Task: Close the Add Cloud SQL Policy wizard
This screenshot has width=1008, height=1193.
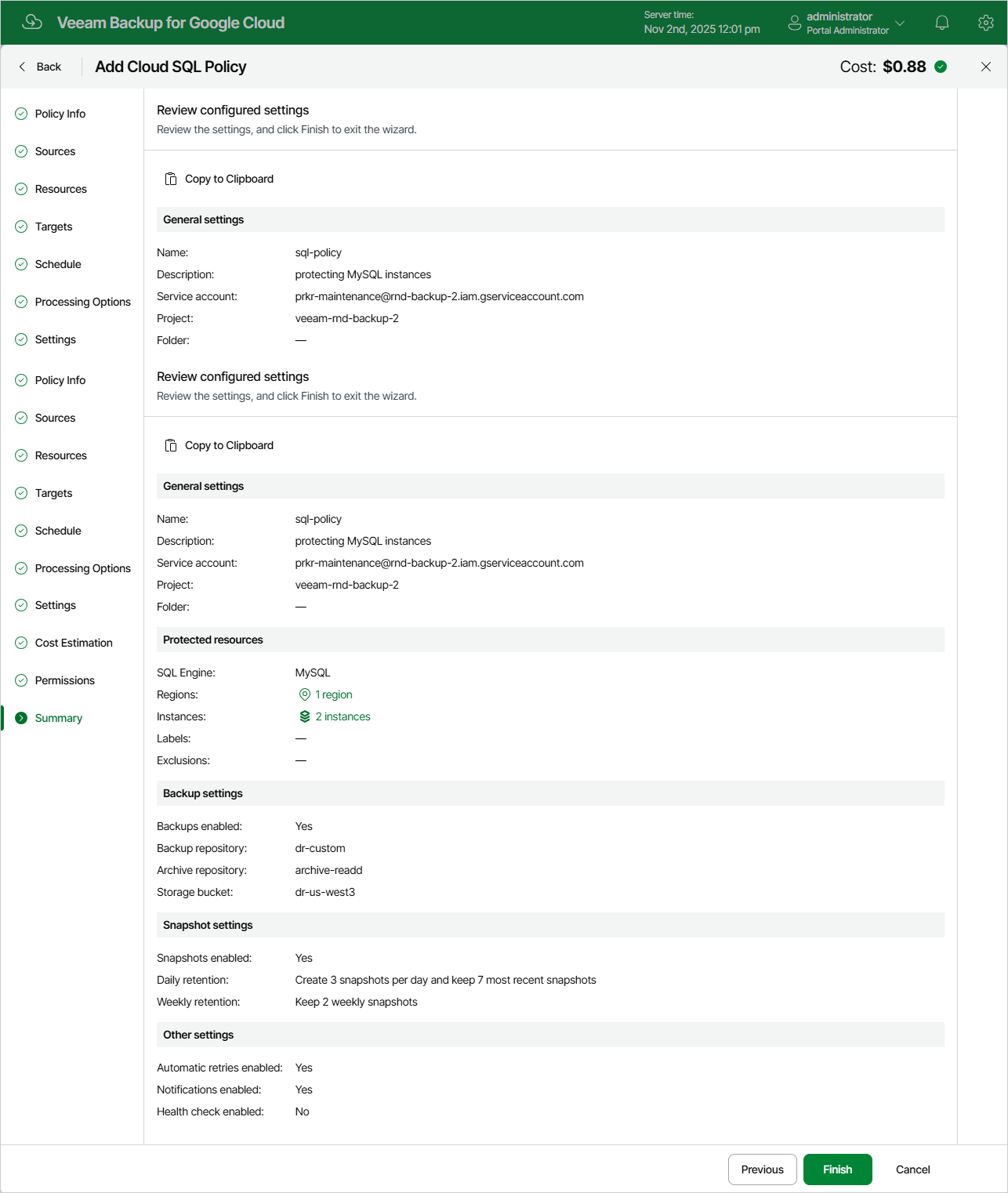Action: pyautogui.click(x=986, y=67)
